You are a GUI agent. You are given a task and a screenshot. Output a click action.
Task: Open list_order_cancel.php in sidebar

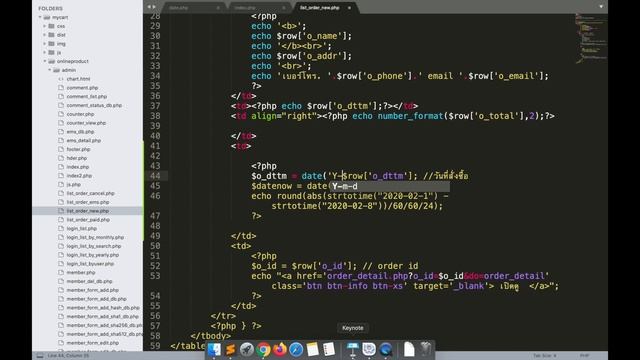91,193
